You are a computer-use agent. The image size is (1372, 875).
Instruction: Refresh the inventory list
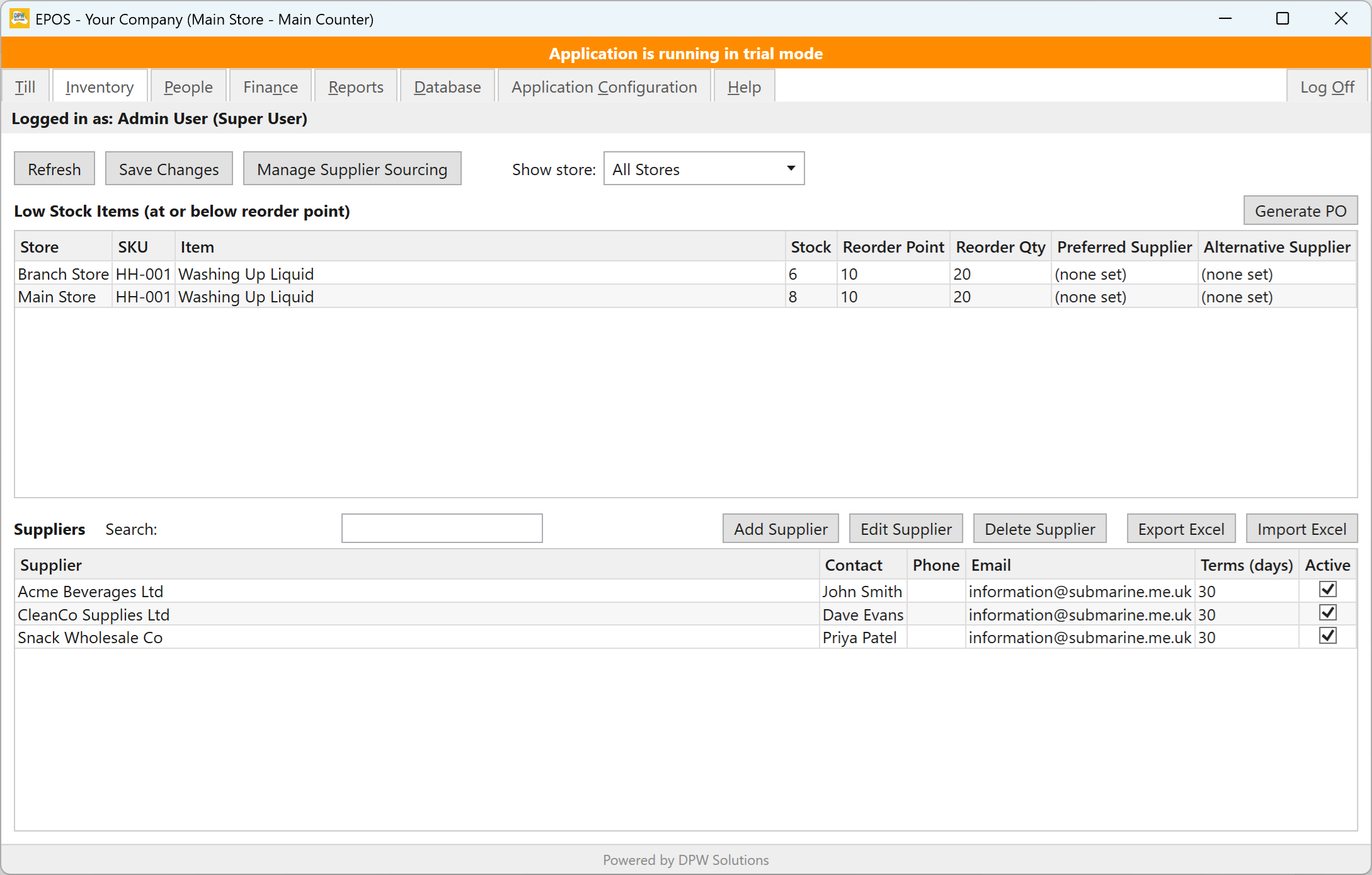[54, 169]
